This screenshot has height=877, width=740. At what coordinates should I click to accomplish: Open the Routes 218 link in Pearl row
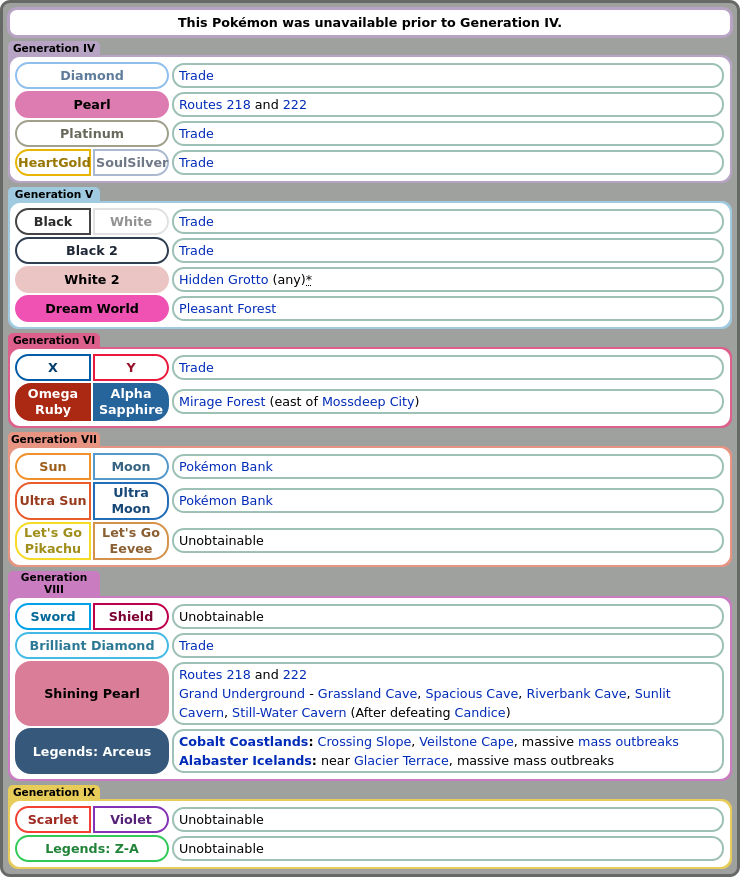tap(215, 105)
